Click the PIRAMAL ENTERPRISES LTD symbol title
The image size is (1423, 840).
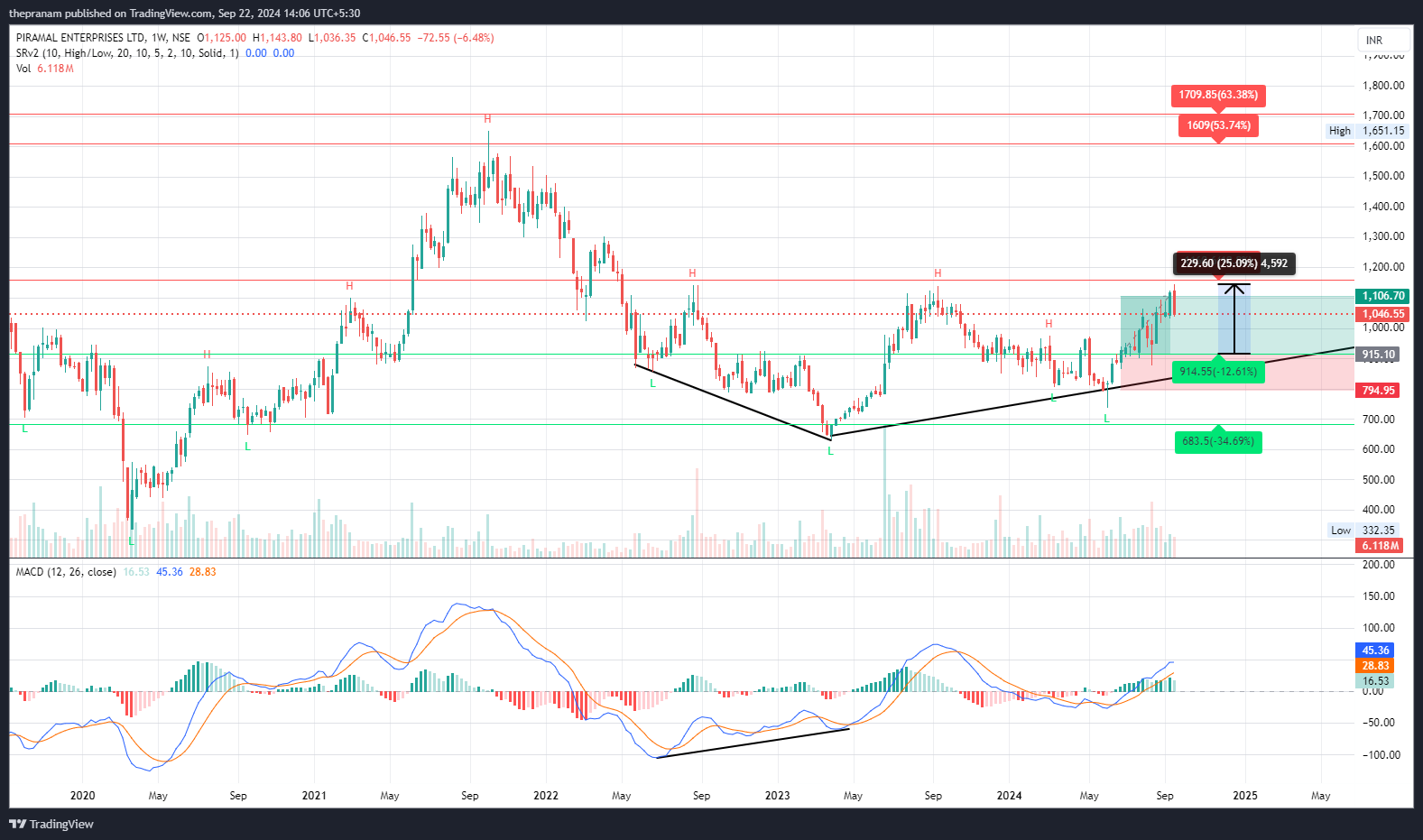click(x=80, y=38)
